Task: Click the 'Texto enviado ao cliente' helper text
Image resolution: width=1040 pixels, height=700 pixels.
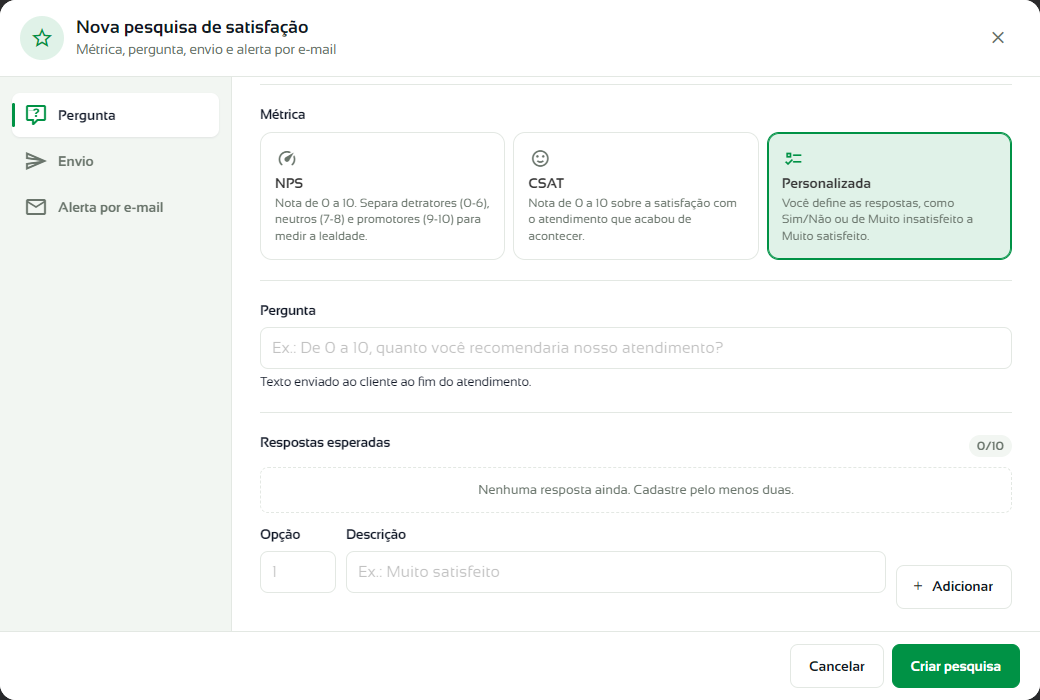Action: point(395,382)
